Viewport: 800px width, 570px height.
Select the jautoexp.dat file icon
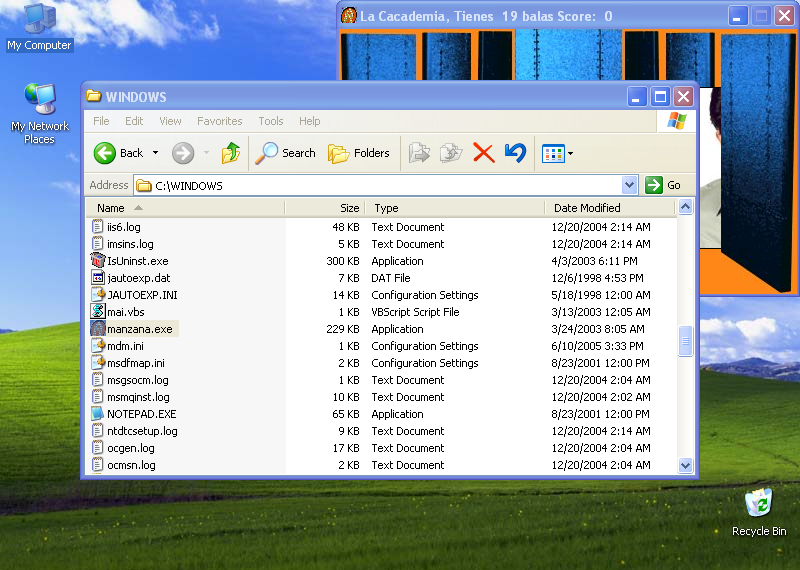tap(97, 278)
